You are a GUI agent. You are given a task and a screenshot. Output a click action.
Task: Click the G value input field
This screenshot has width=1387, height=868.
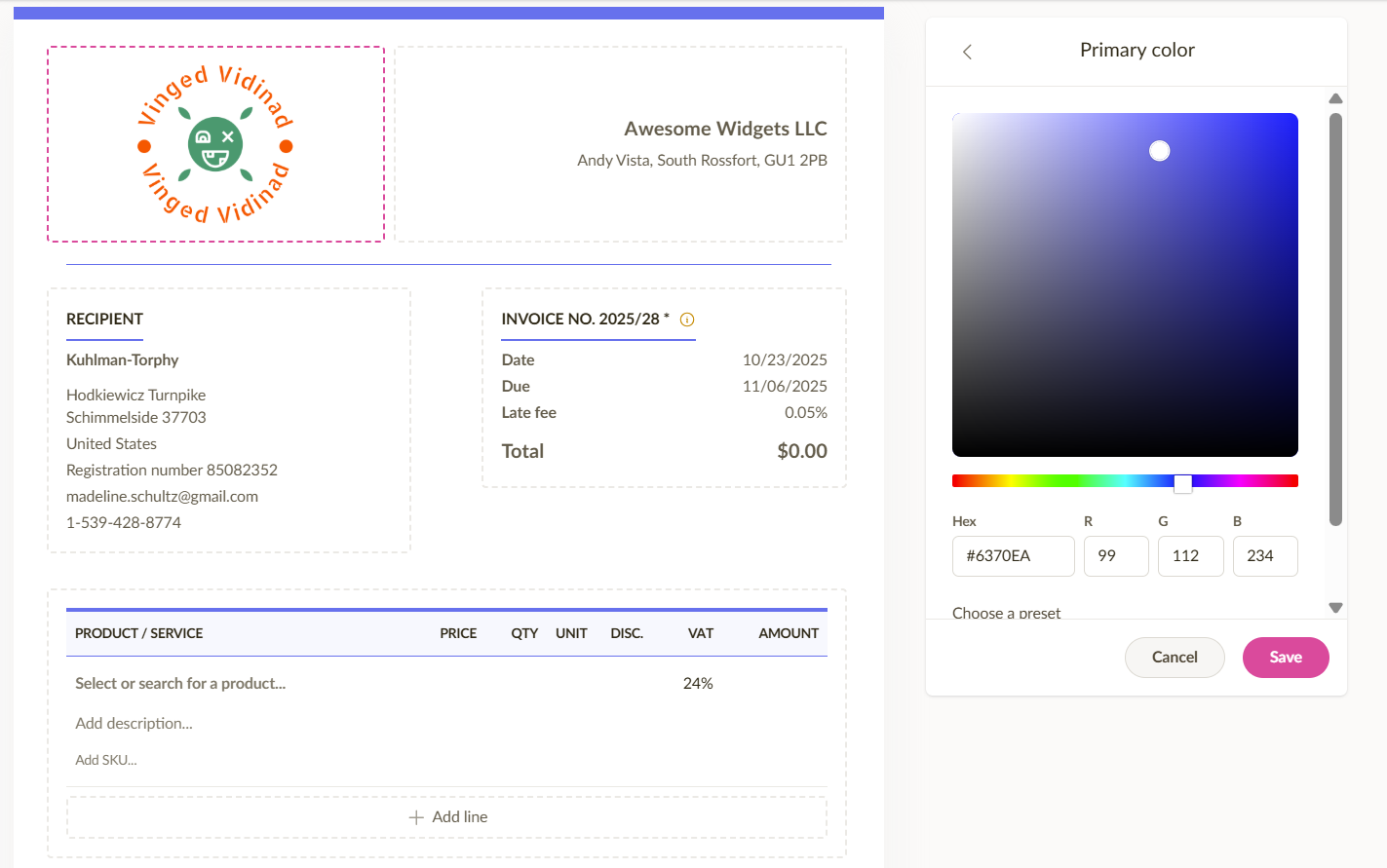pos(1190,556)
